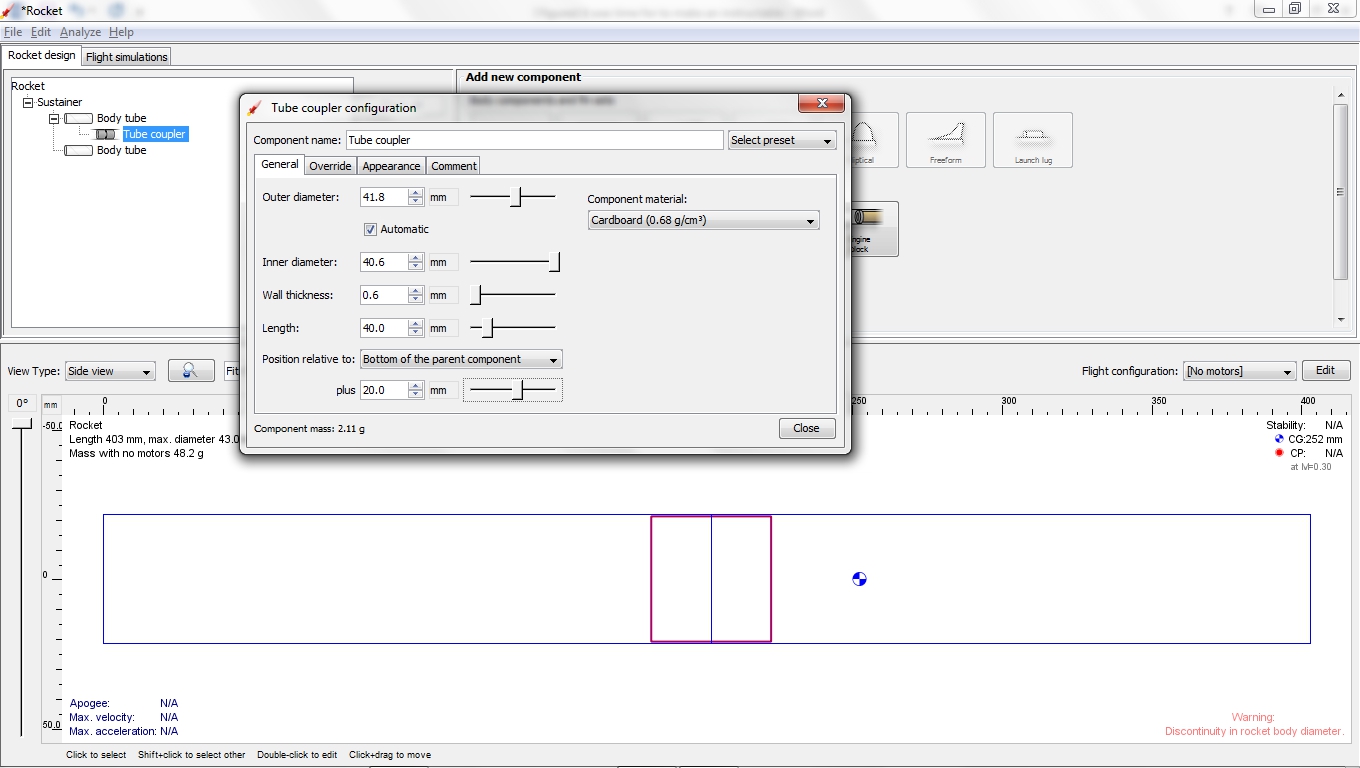Viewport: 1360px width, 768px height.
Task: Collapse the Sustainer tree node
Action: tap(29, 102)
